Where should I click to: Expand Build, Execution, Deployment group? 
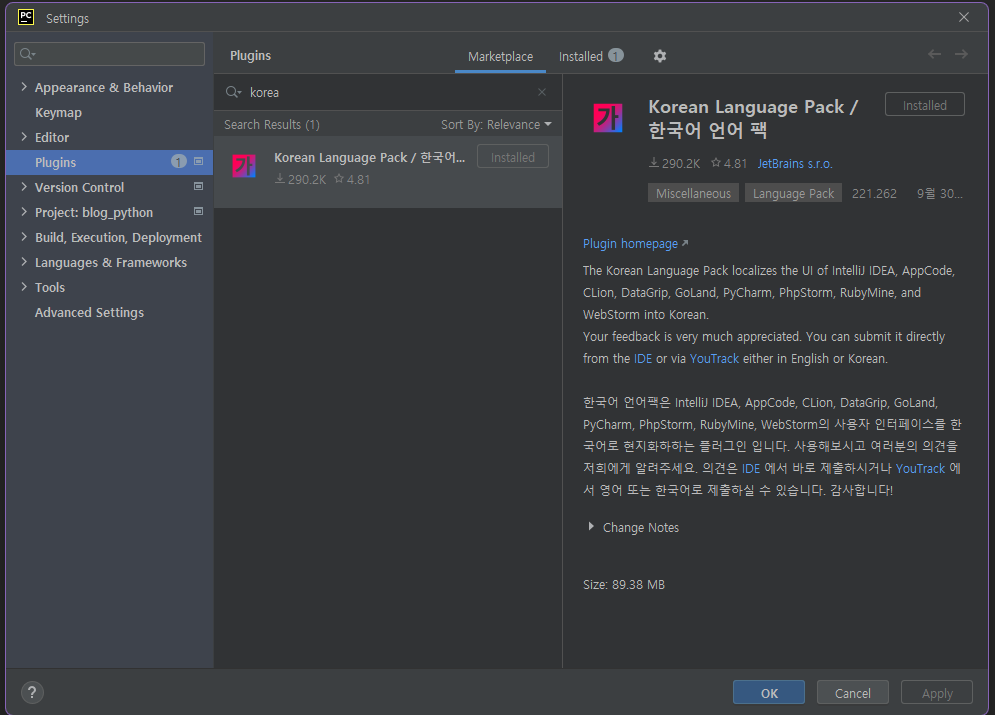[24, 237]
